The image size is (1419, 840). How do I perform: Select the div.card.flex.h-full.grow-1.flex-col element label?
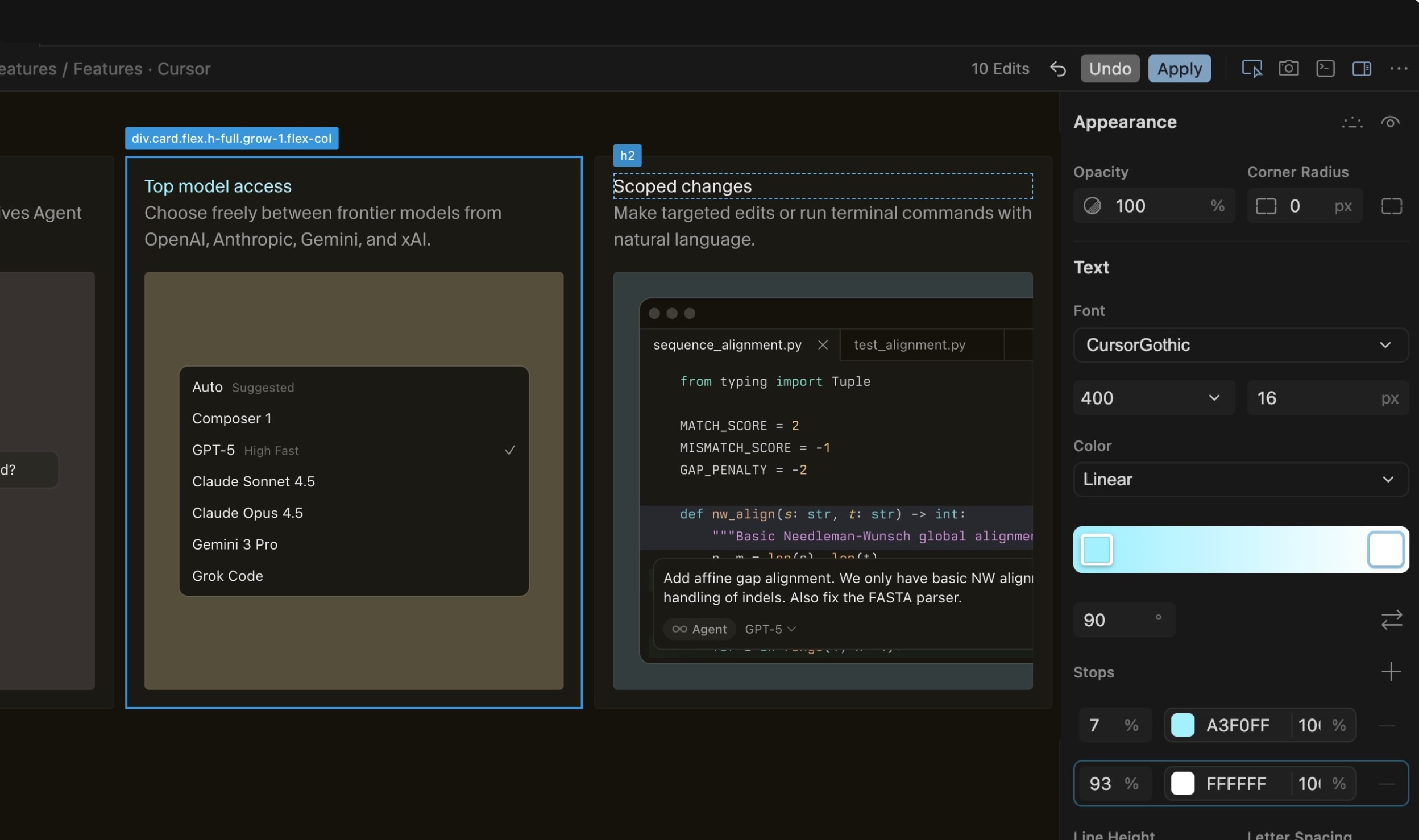pos(232,139)
